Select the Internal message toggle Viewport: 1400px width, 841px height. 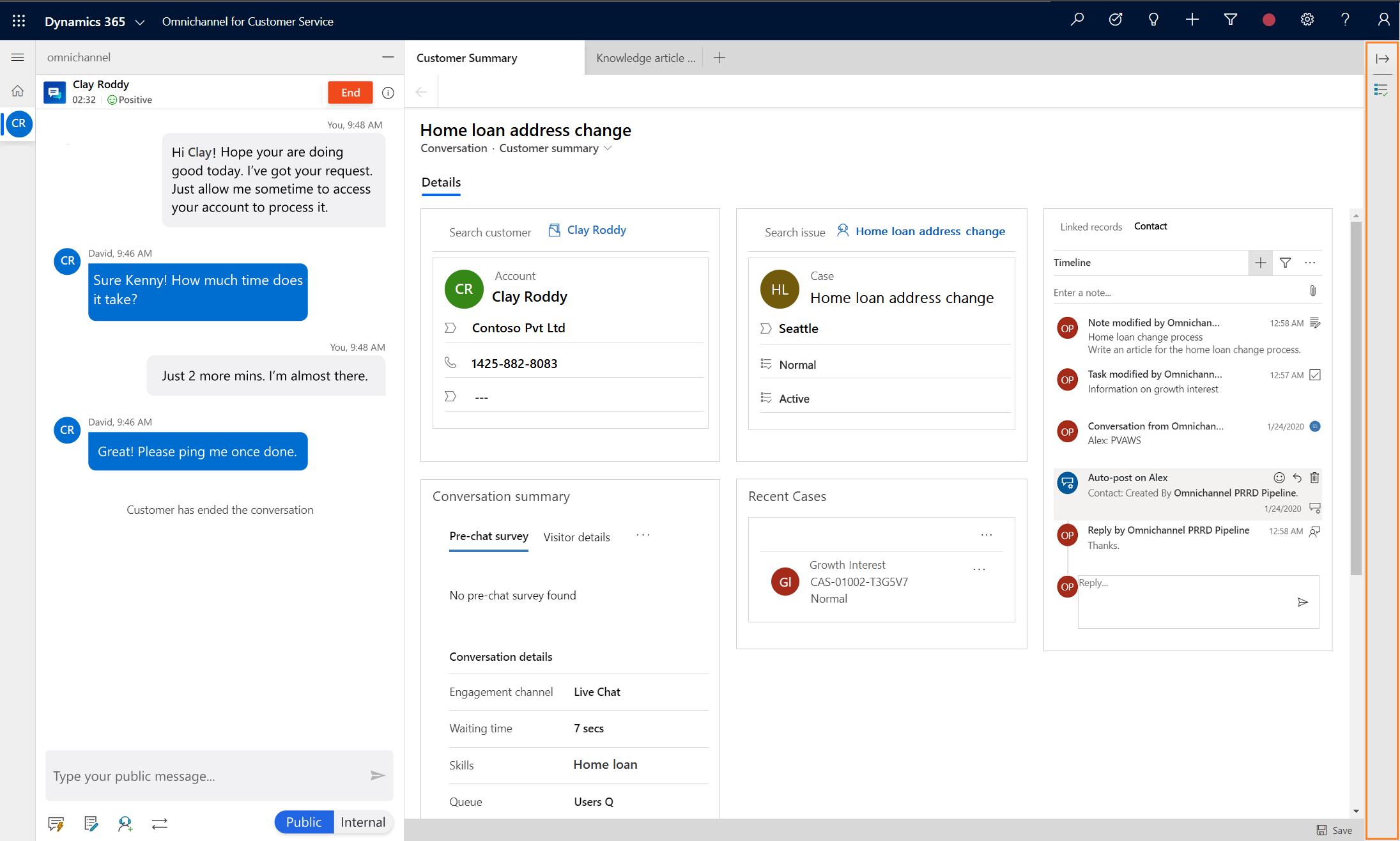point(362,822)
